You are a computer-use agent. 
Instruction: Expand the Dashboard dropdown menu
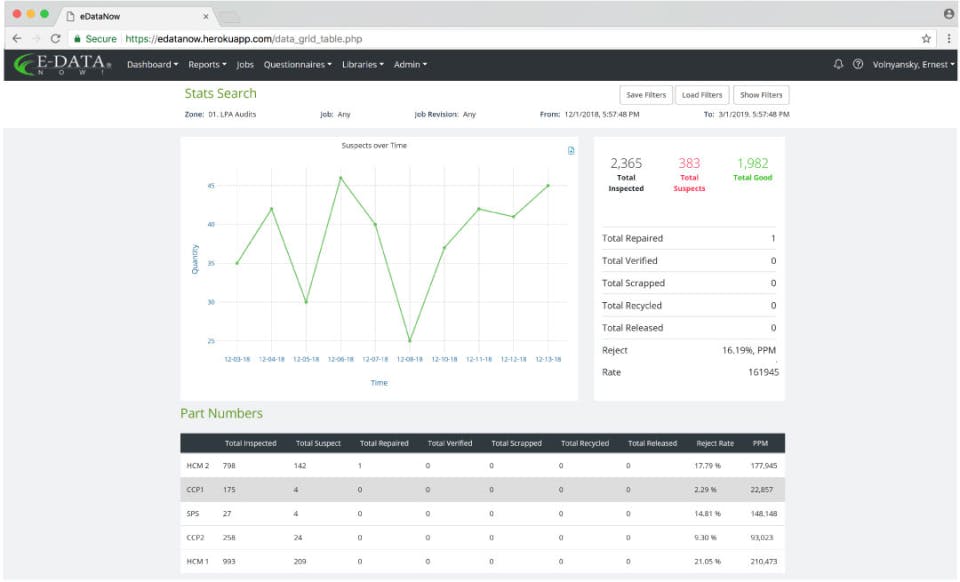coord(152,65)
